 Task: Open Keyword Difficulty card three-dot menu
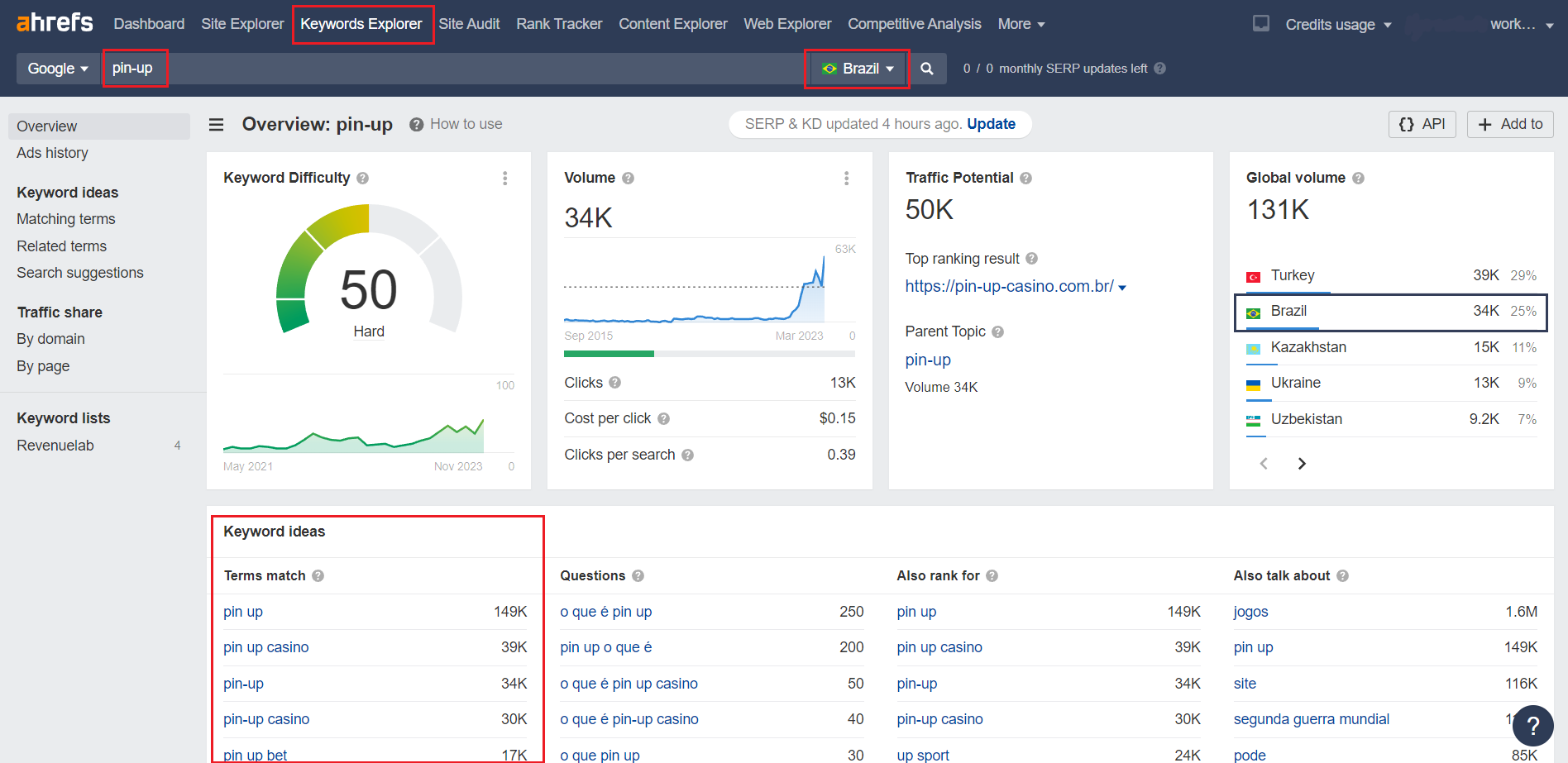tap(505, 178)
